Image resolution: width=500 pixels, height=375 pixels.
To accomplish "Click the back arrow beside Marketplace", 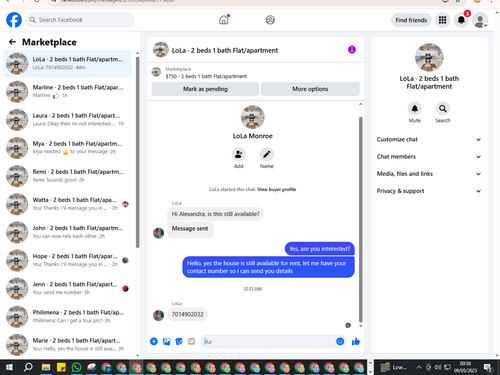I will 12,42.
